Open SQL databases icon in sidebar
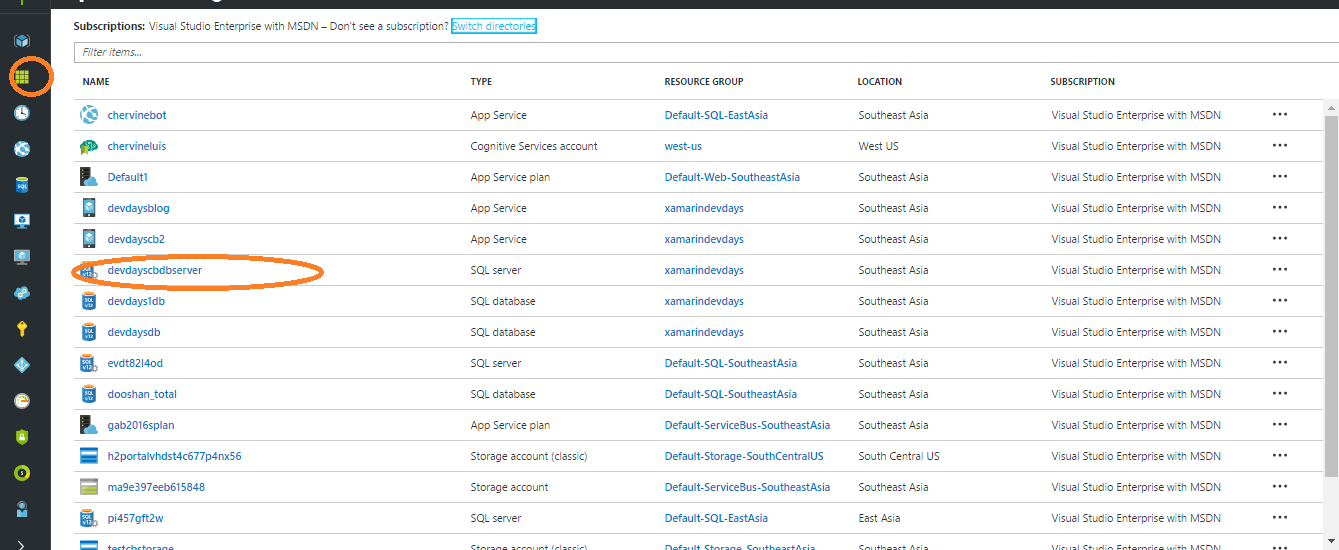The width and height of the screenshot is (1339, 550). point(22,185)
